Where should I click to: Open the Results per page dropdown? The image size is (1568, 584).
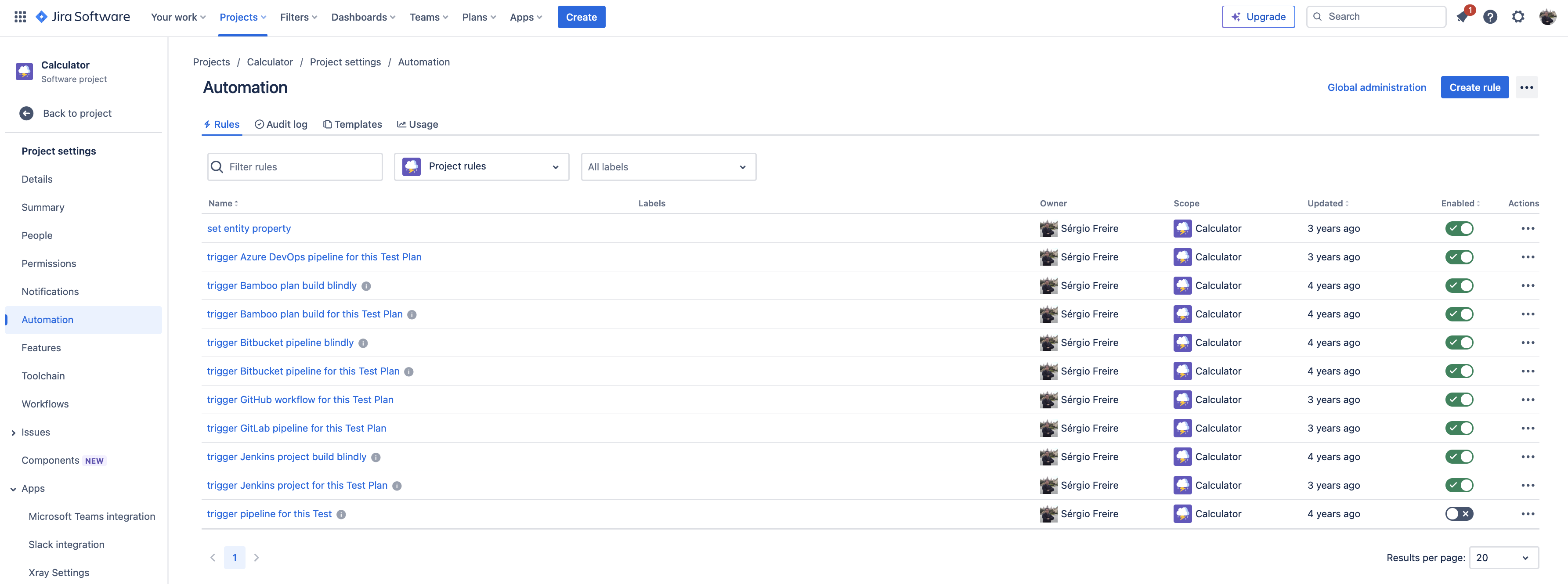tap(1503, 558)
